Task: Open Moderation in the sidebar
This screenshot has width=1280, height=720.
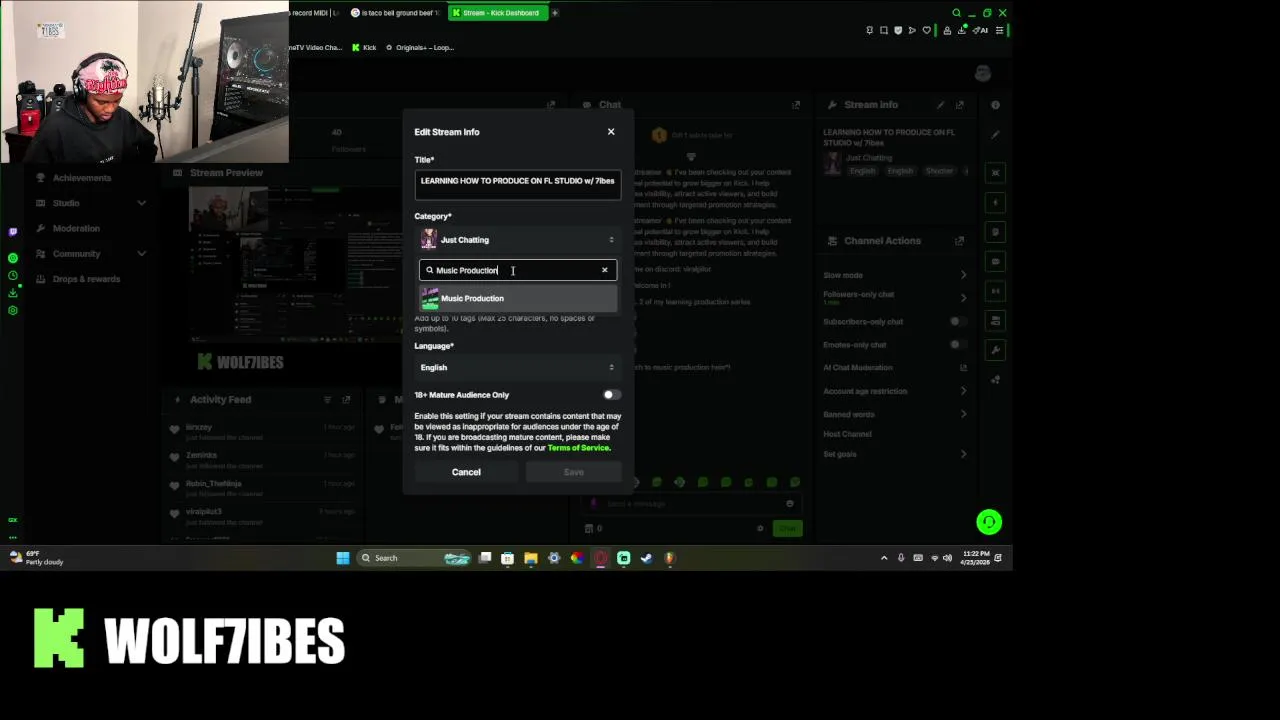Action: point(76,228)
